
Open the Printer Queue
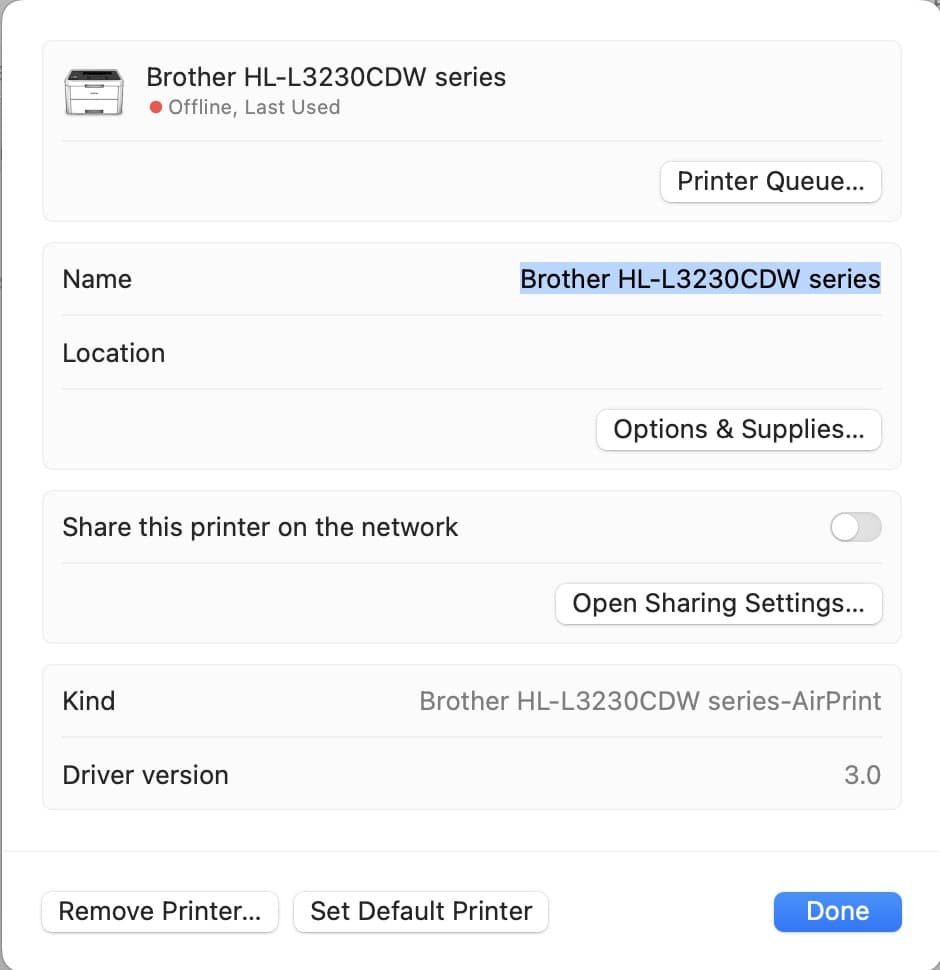tap(771, 182)
